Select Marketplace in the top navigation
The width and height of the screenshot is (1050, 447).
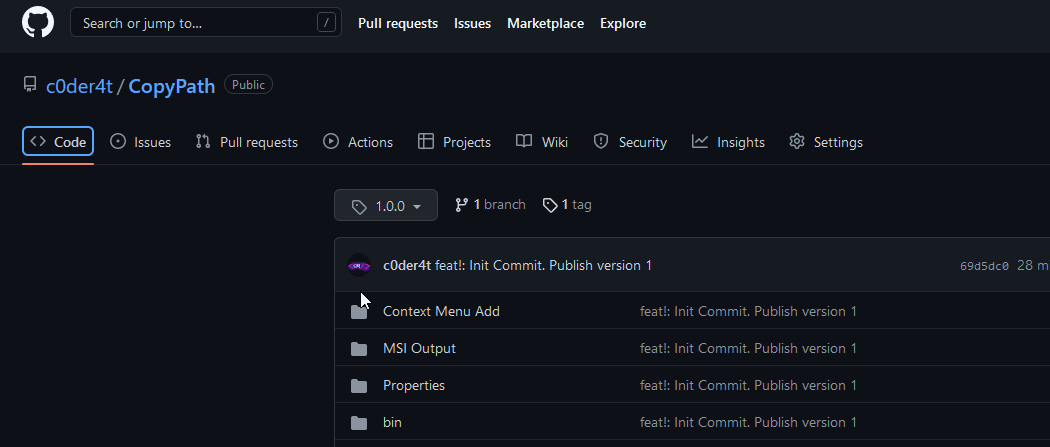(x=545, y=23)
